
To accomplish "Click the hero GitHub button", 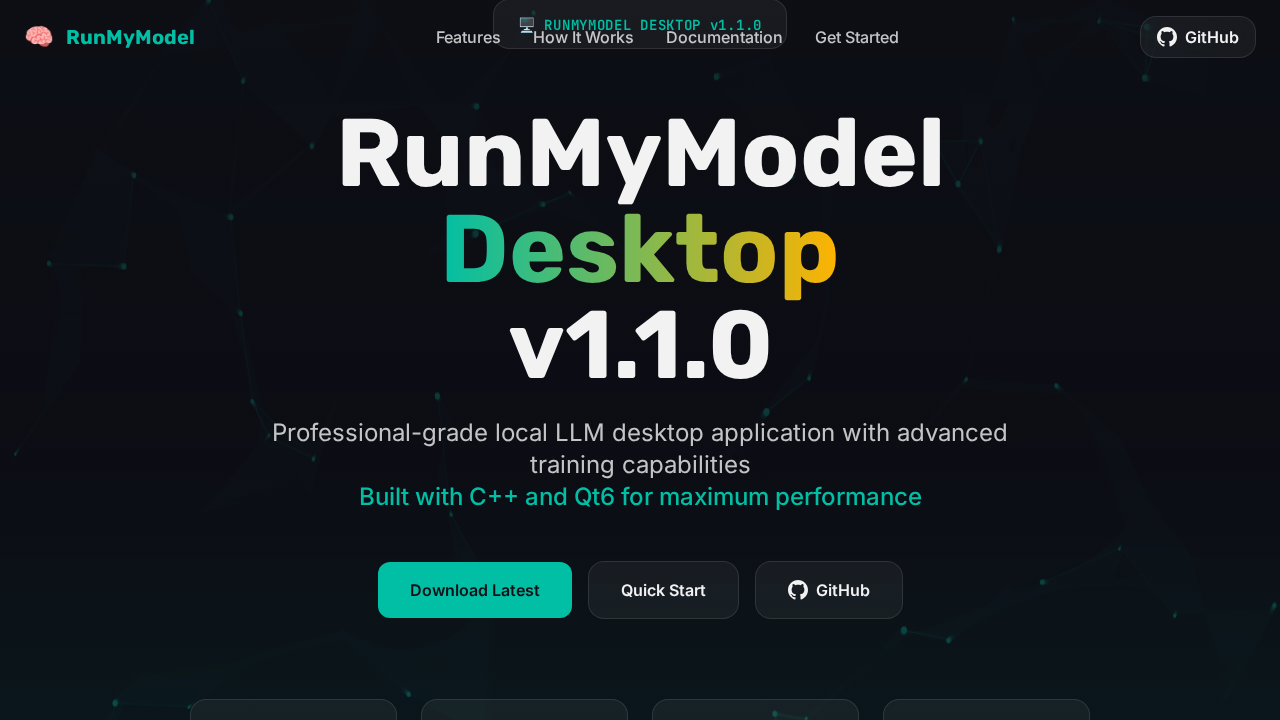I will (828, 590).
